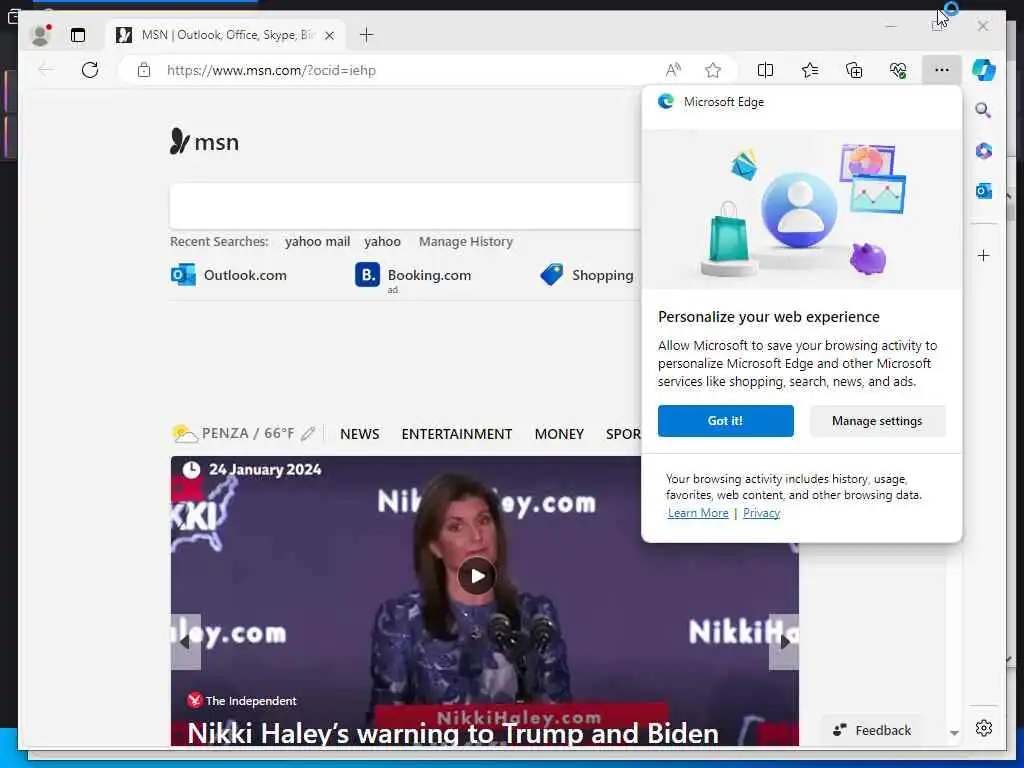Open the tab actions menu icon
Viewport: 1024px width, 768px height.
[x=78, y=35]
